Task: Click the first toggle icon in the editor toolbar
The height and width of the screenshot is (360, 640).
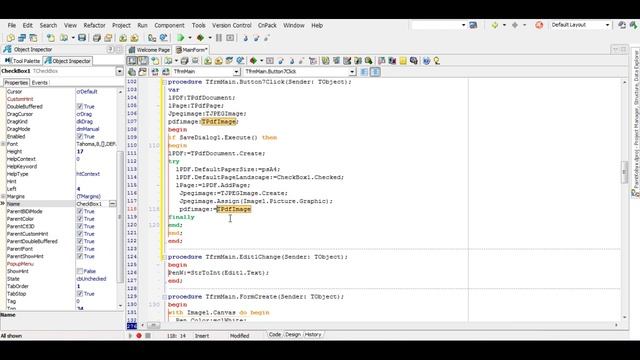Action: (132, 61)
